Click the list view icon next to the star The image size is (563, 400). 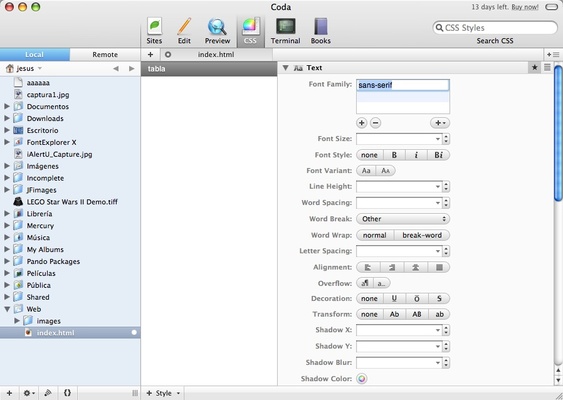(547, 68)
